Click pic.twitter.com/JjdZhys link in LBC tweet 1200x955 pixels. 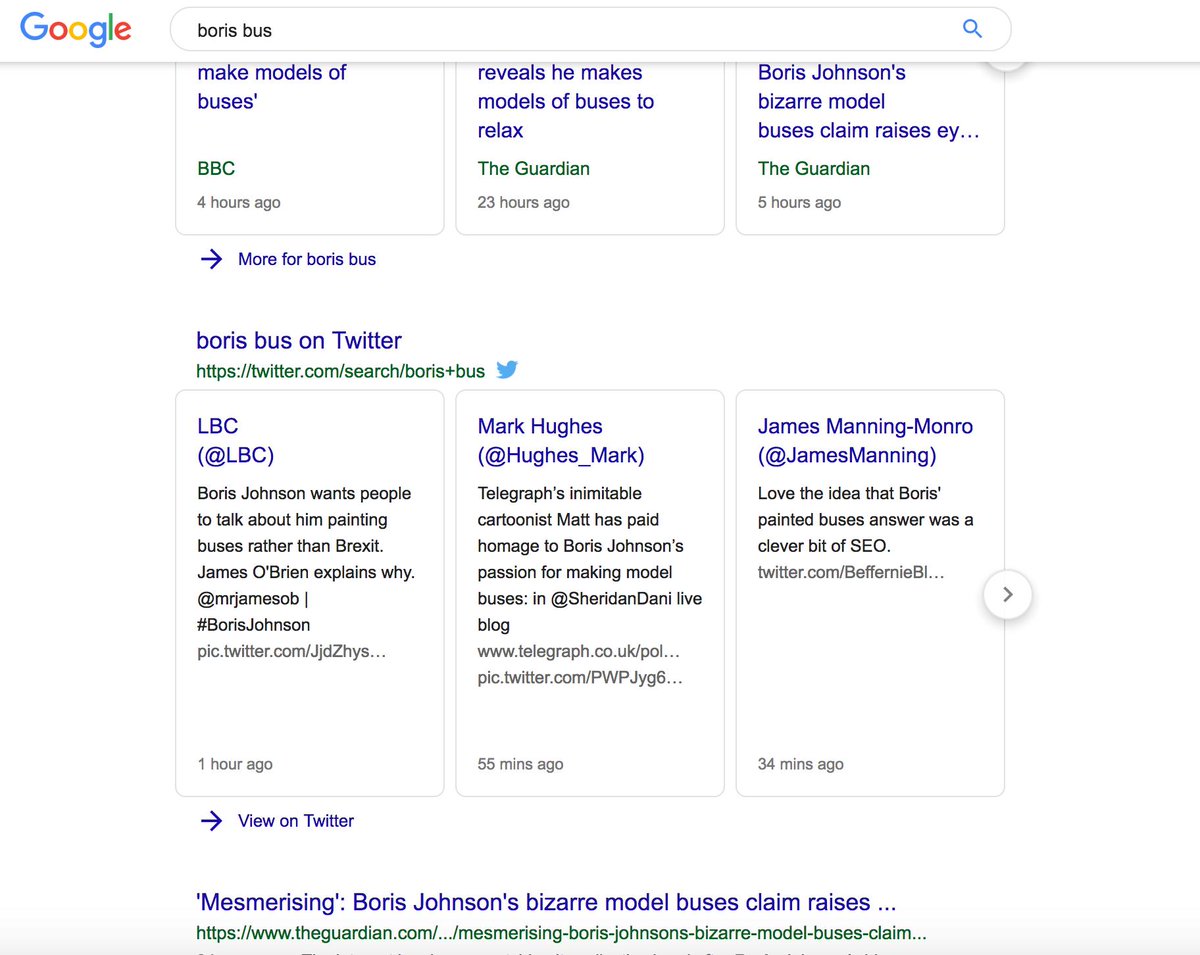pos(291,651)
